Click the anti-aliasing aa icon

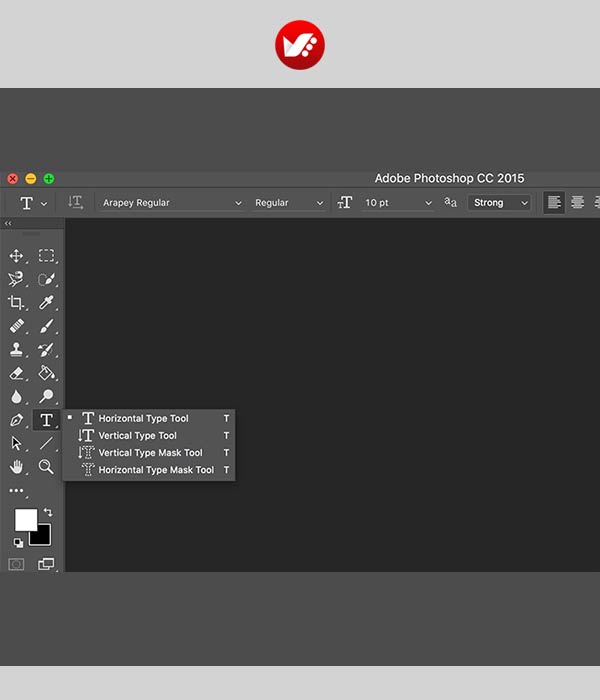[x=450, y=202]
